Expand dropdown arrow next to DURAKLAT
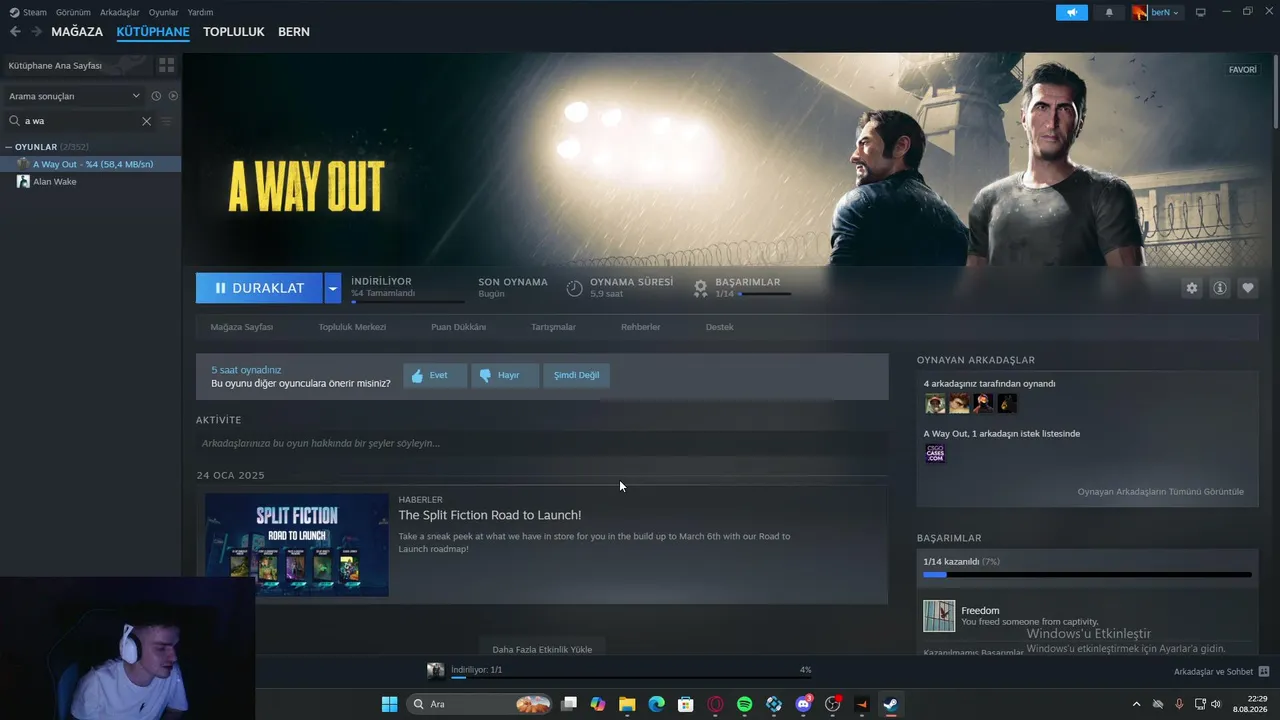The width and height of the screenshot is (1280, 720). [333, 288]
